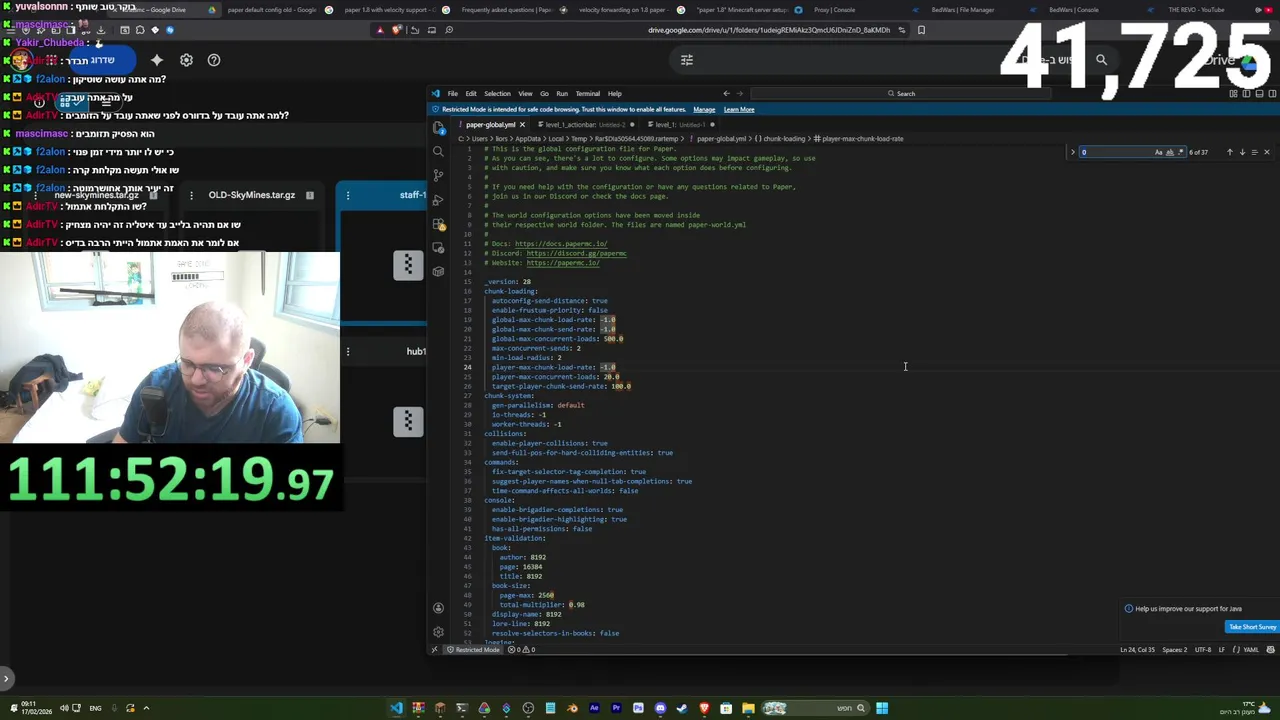Go to the previous find match
Image resolution: width=1280 pixels, height=720 pixels.
click(x=1230, y=152)
